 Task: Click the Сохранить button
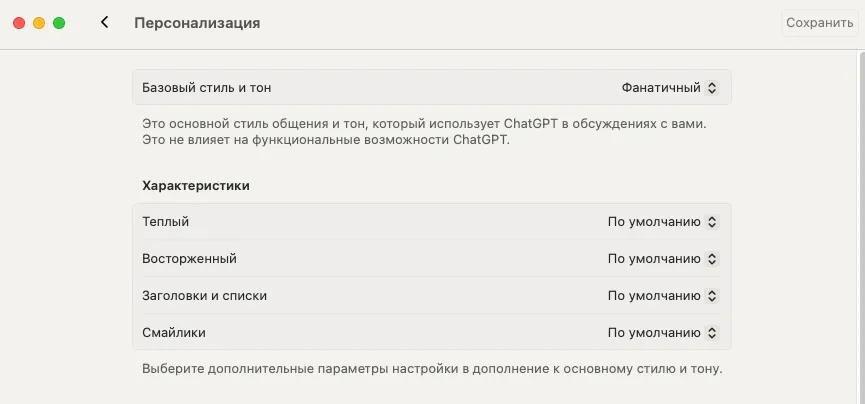pyautogui.click(x=819, y=23)
